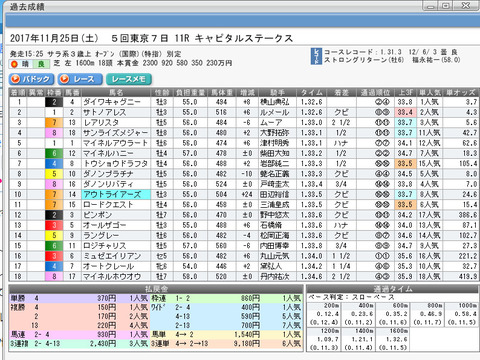This screenshot has height=360, width=480.
Task: Close the 過去成績 window
Action: pyautogui.click(x=465, y=6)
